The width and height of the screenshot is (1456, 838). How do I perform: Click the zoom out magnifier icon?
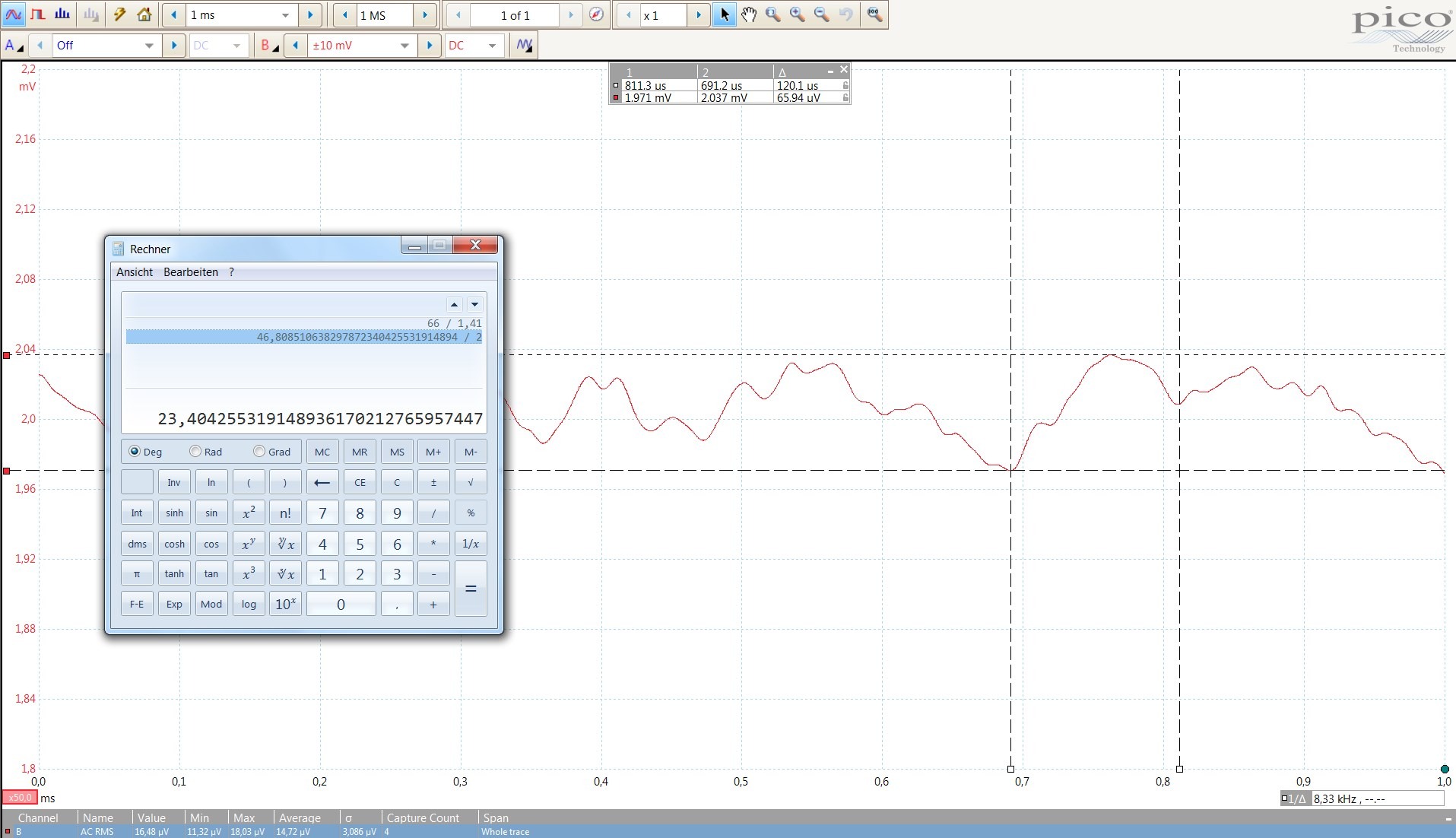click(822, 14)
